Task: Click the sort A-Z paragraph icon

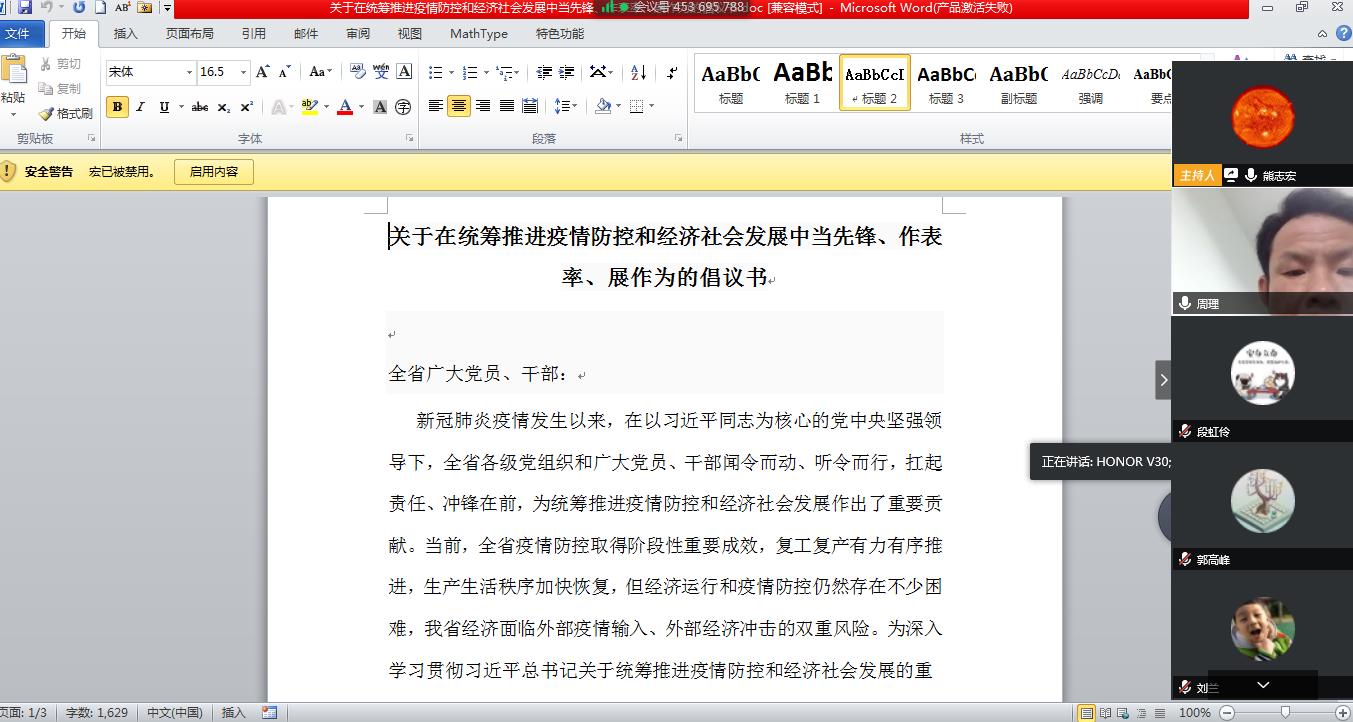Action: point(639,72)
